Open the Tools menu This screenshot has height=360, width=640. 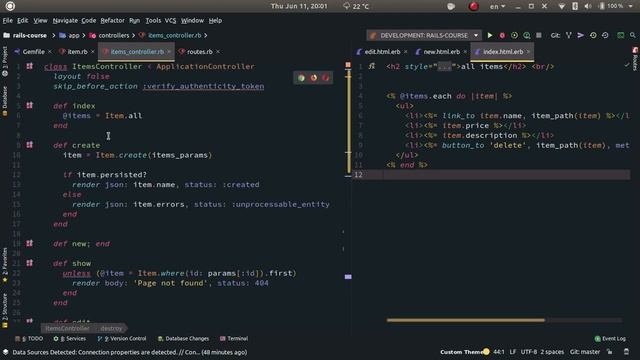coord(153,20)
